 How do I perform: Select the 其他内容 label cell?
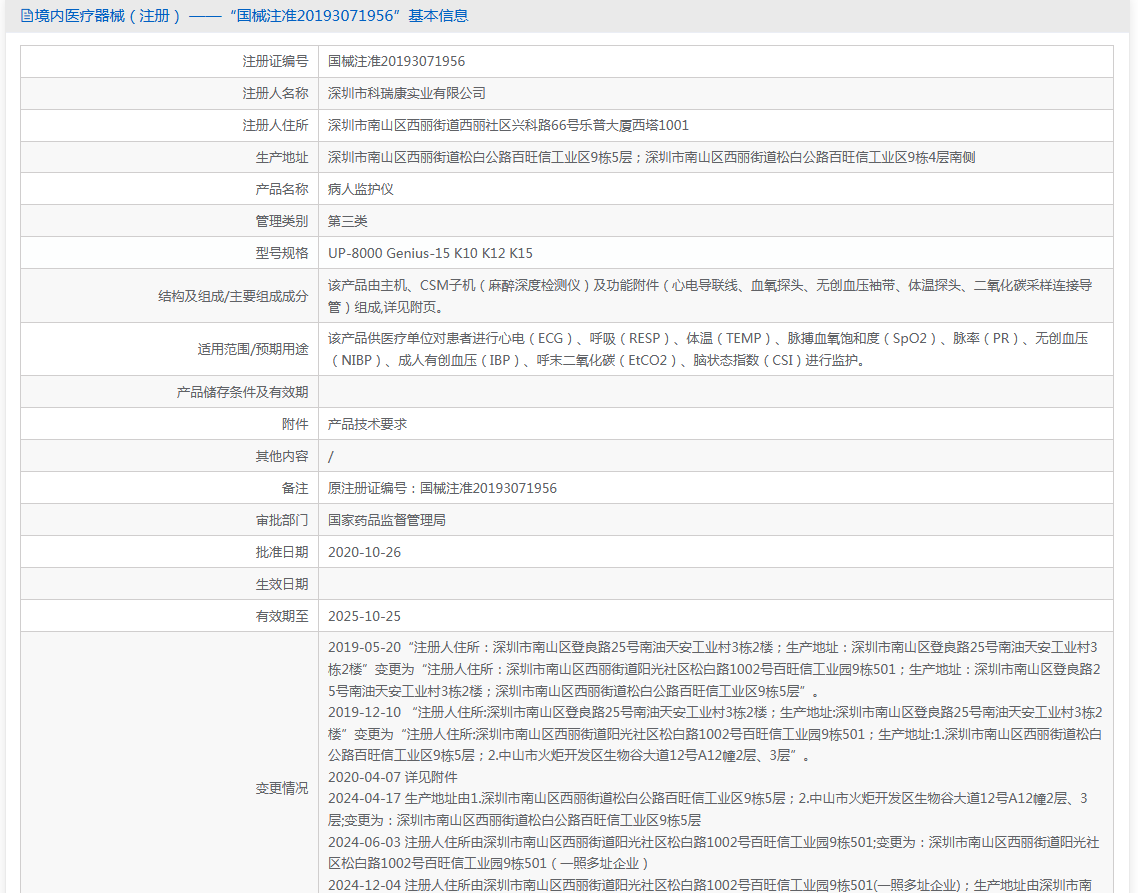[169, 457]
